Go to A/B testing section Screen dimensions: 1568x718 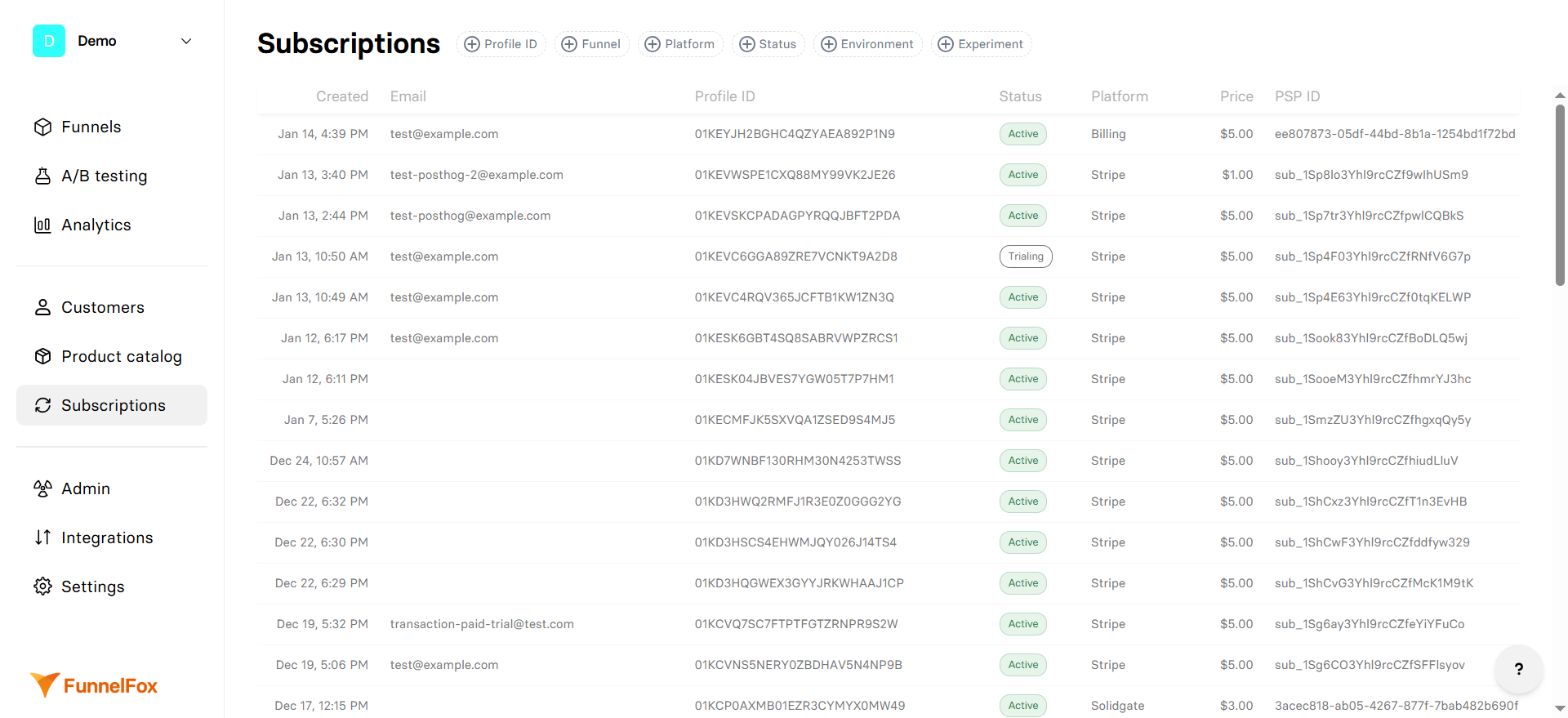pos(112,176)
